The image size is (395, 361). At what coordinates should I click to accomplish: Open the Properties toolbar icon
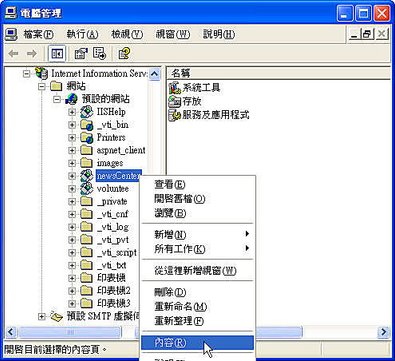pyautogui.click(x=81, y=54)
